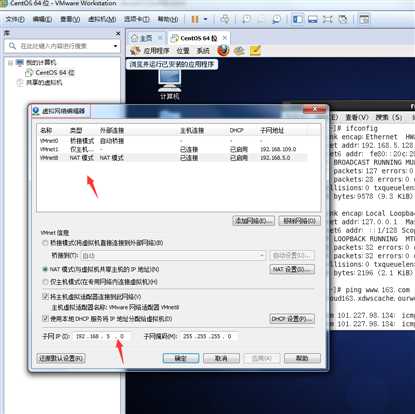Collapse the 我的计算机 tree node
This screenshot has height=414, width=415.
[x=10, y=63]
